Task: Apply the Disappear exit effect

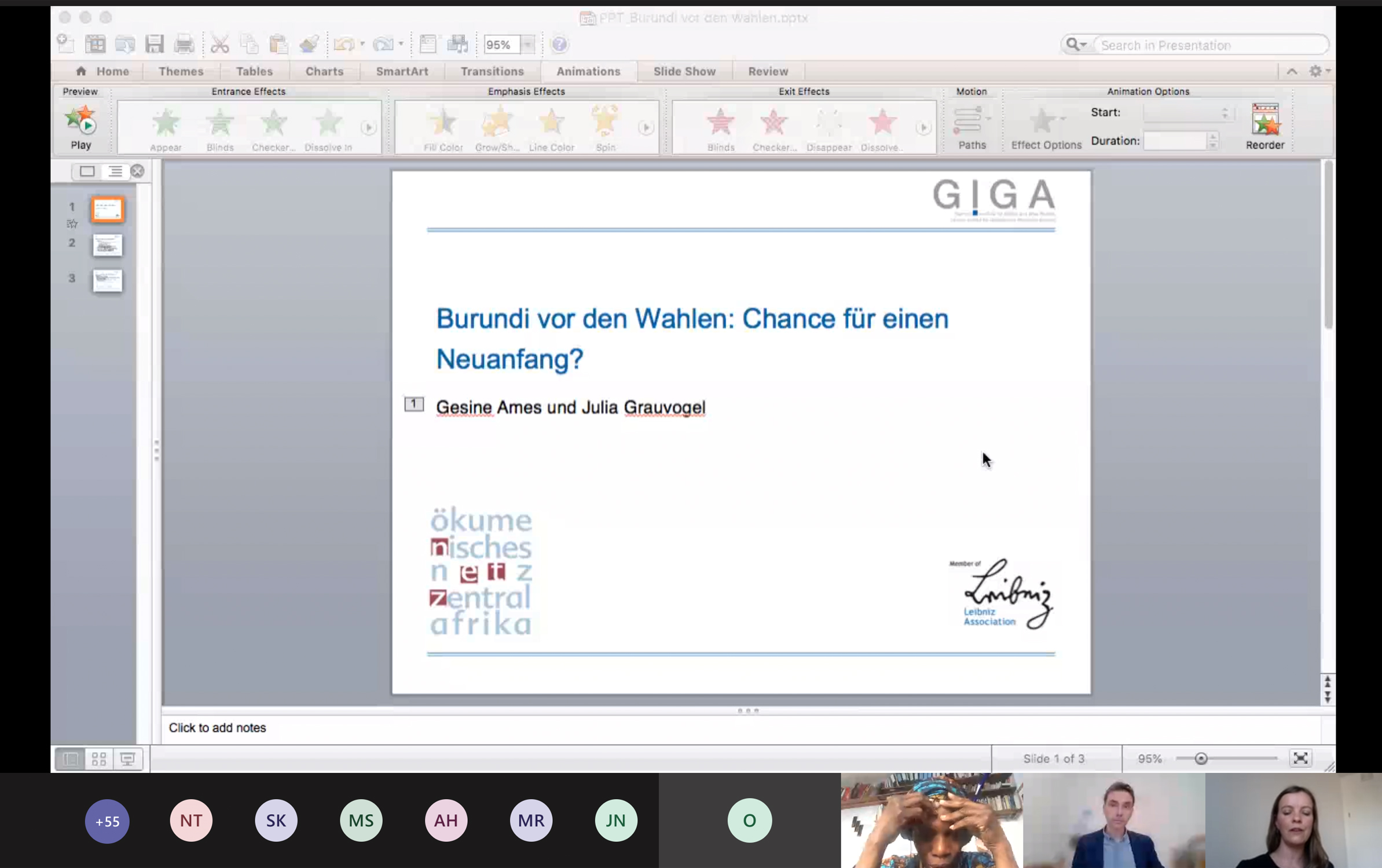Action: 828,124
